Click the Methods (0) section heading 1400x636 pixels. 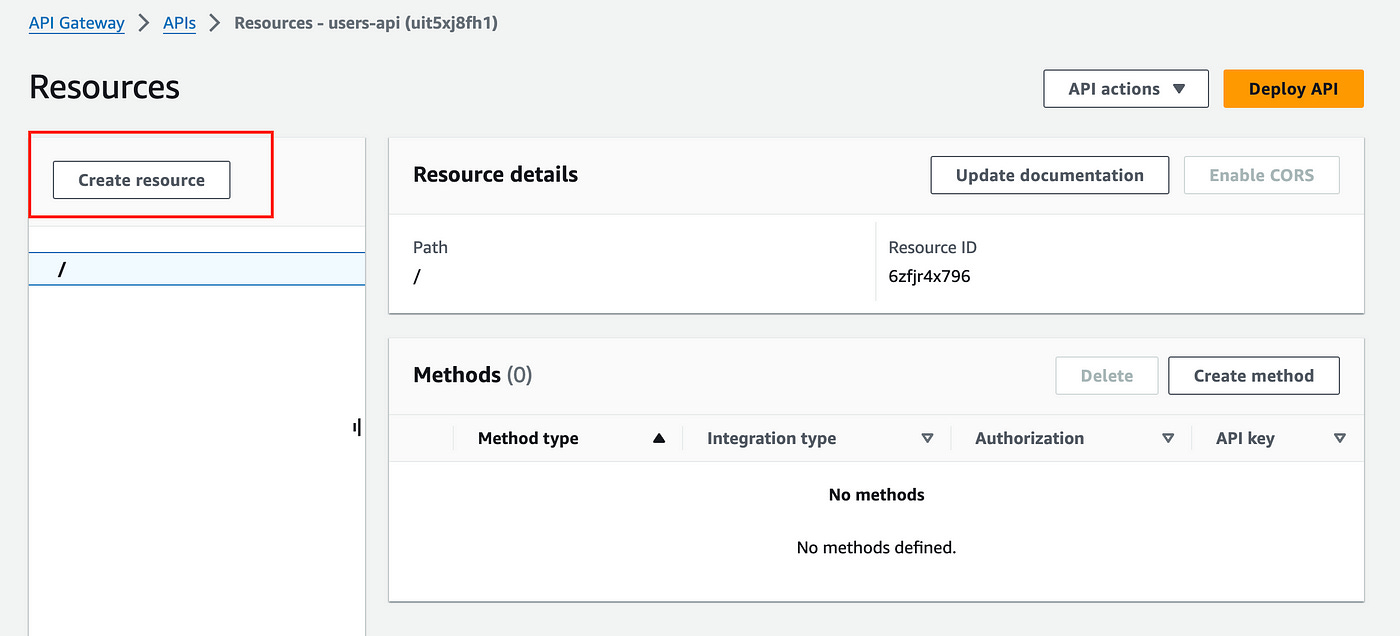(472, 375)
